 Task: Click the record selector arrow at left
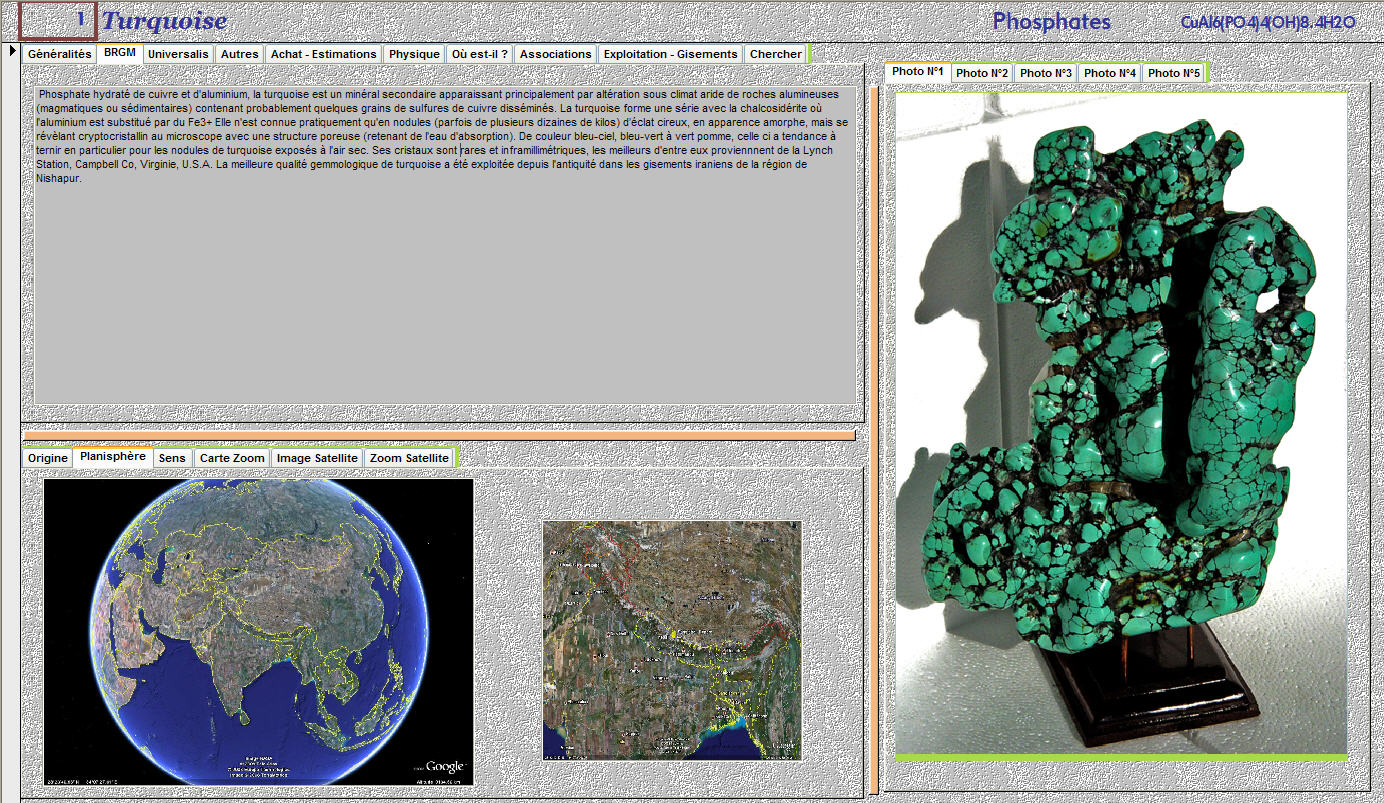(13, 51)
